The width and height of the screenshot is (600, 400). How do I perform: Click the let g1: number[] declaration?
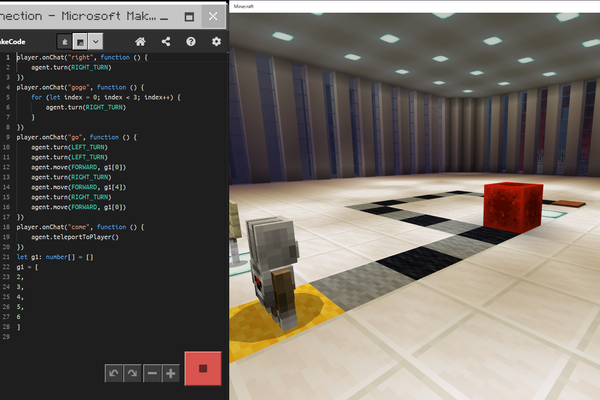(55, 257)
